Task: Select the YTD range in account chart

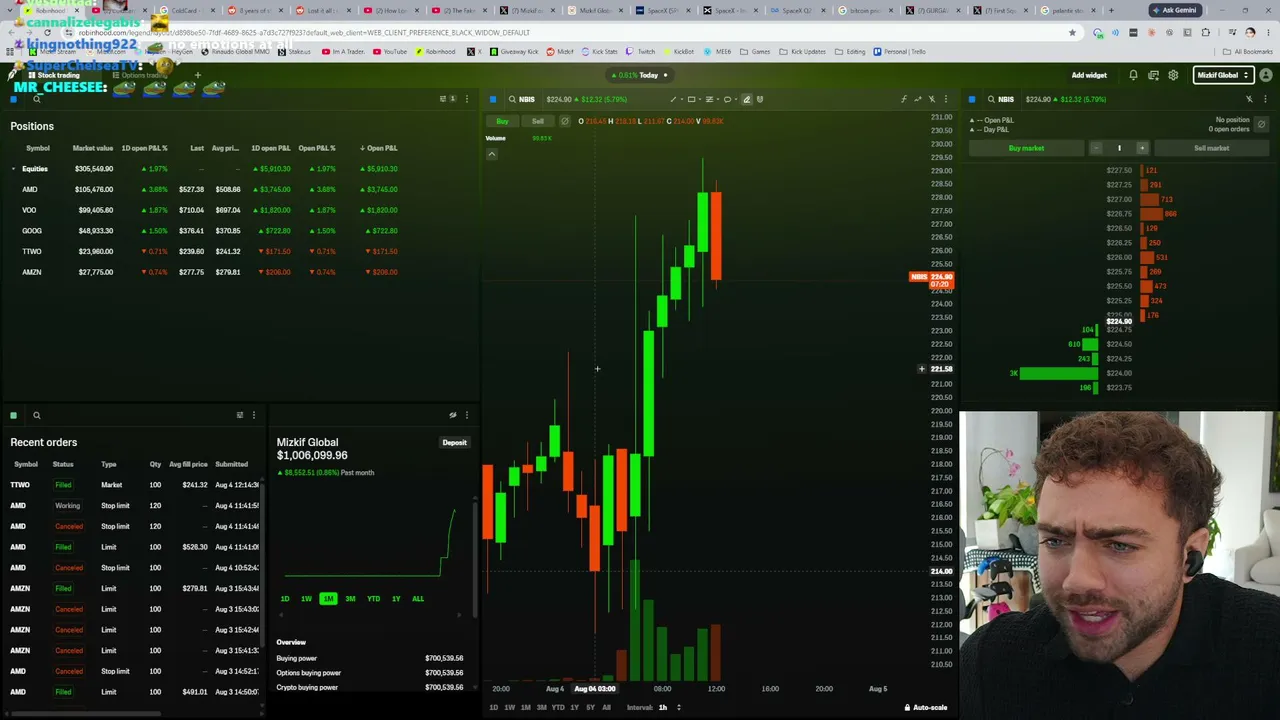Action: point(373,599)
